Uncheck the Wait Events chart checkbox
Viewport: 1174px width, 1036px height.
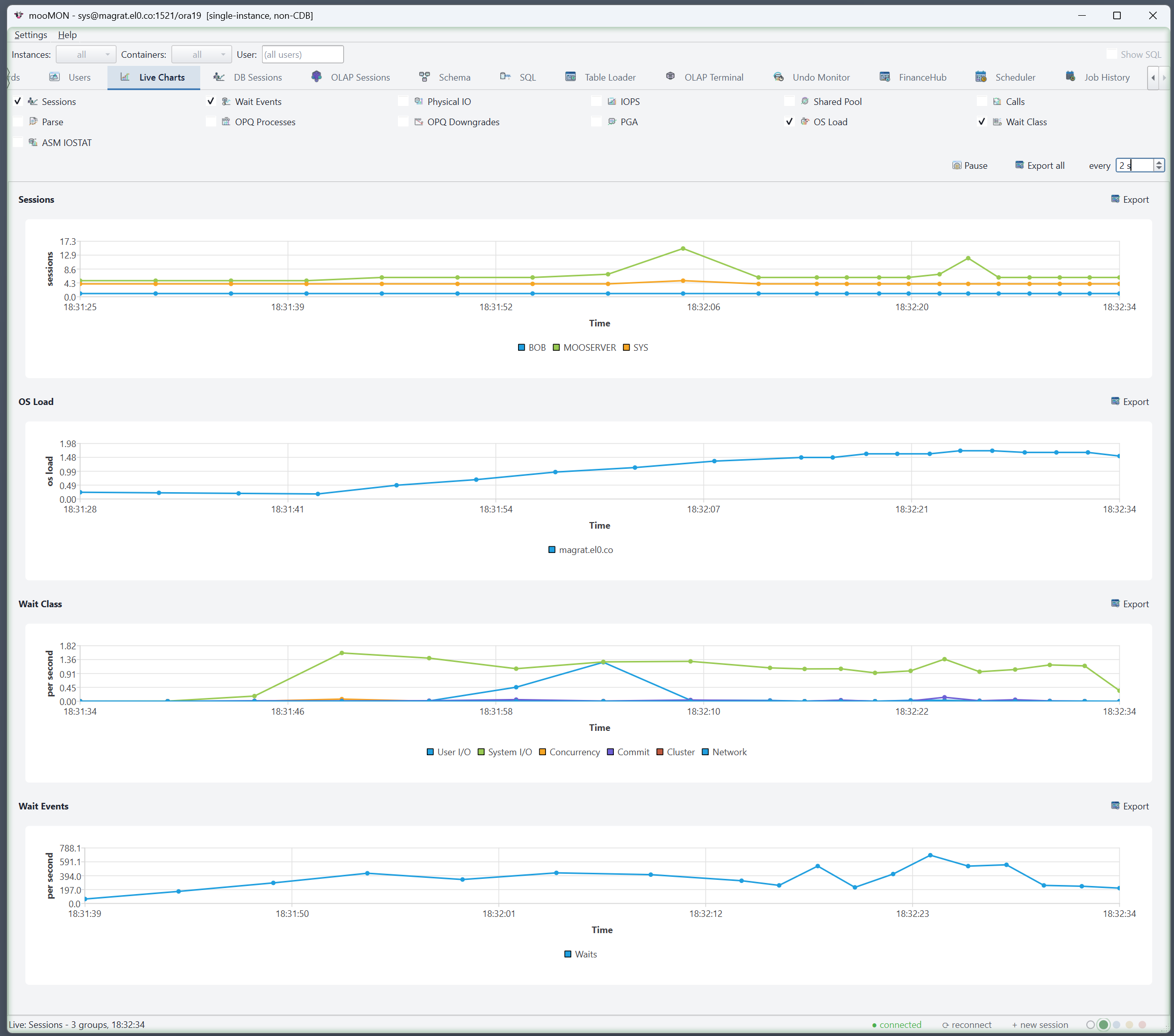click(x=211, y=101)
